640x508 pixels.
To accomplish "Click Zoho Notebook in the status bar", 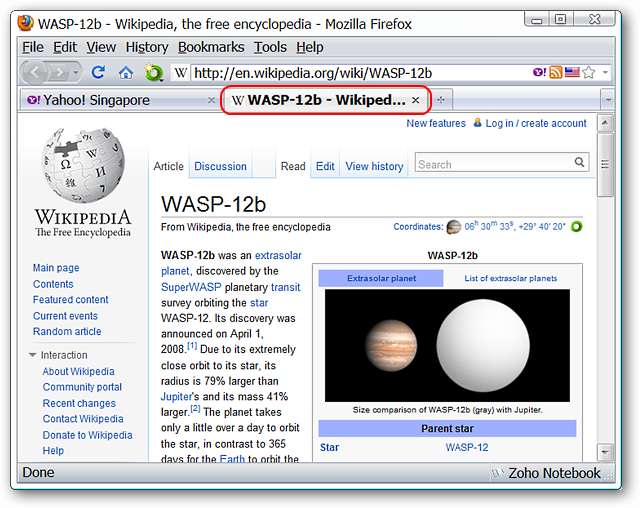I will tap(554, 473).
